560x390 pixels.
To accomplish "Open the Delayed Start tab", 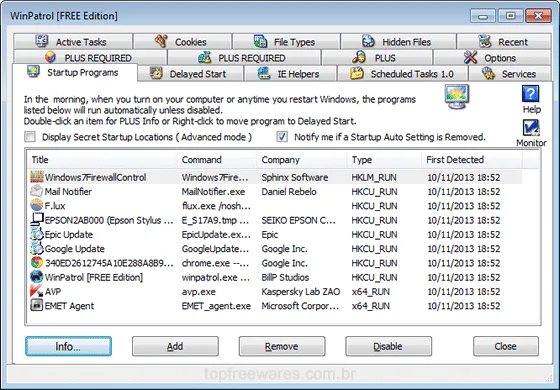I will pos(190,74).
